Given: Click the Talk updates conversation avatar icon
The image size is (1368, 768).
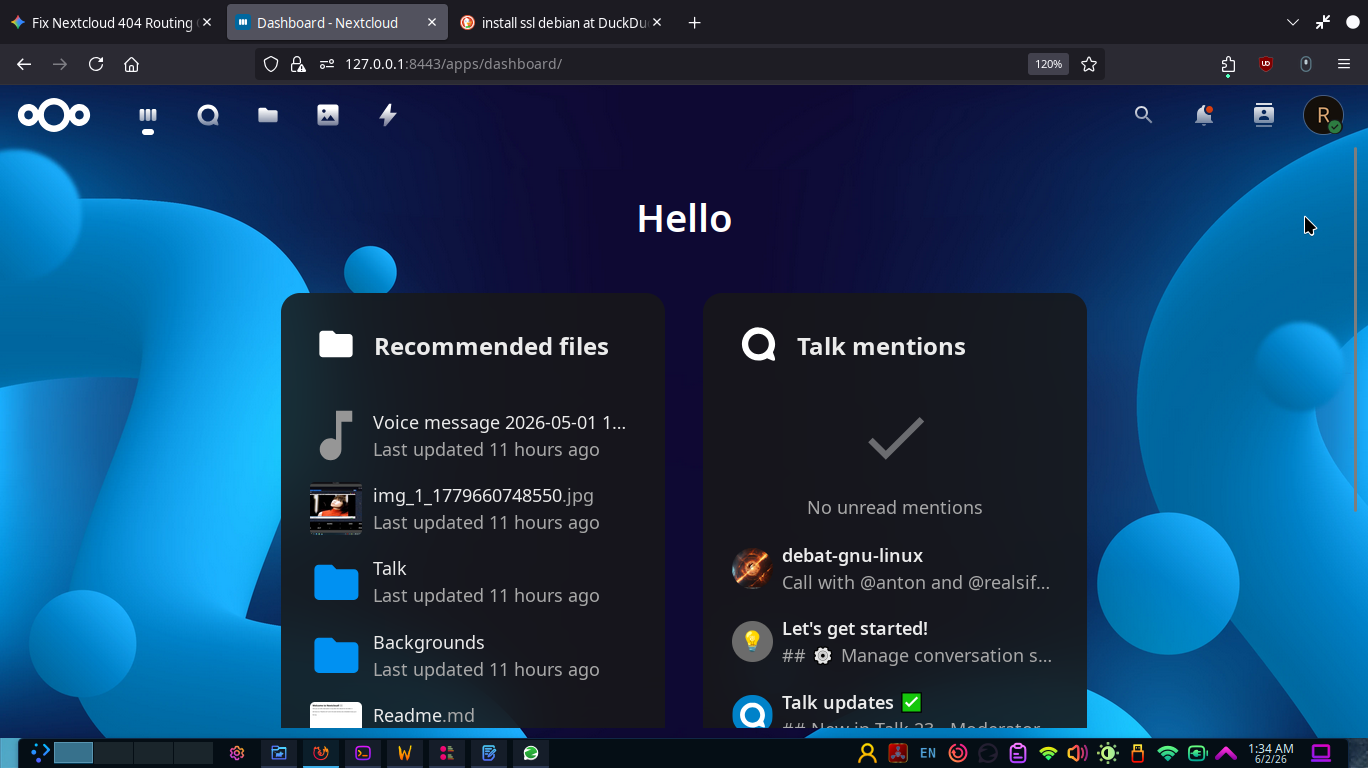Looking at the screenshot, I should point(752,712).
